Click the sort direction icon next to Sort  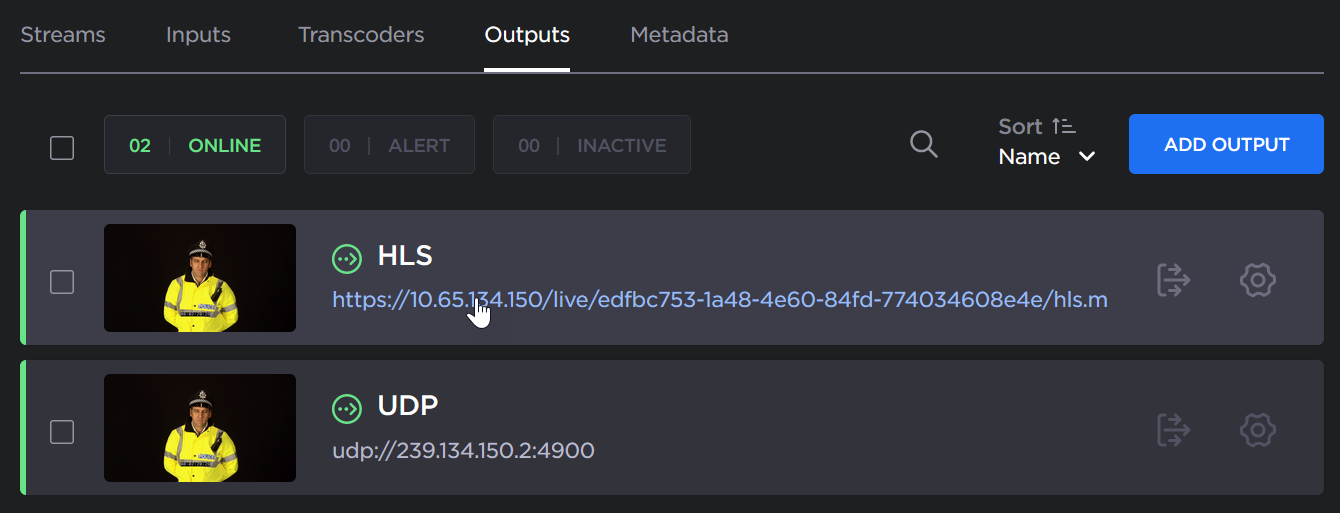(1064, 127)
